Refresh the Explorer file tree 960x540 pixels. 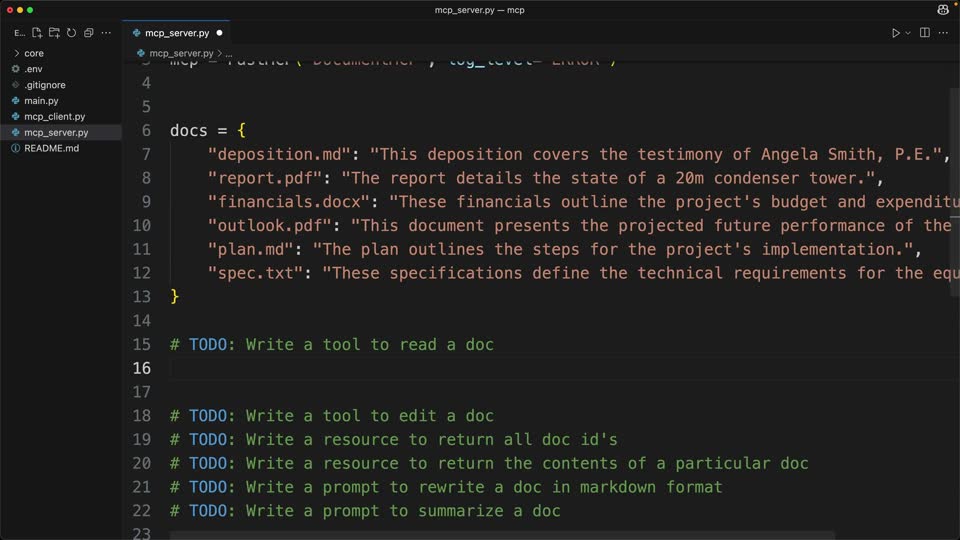coord(72,32)
